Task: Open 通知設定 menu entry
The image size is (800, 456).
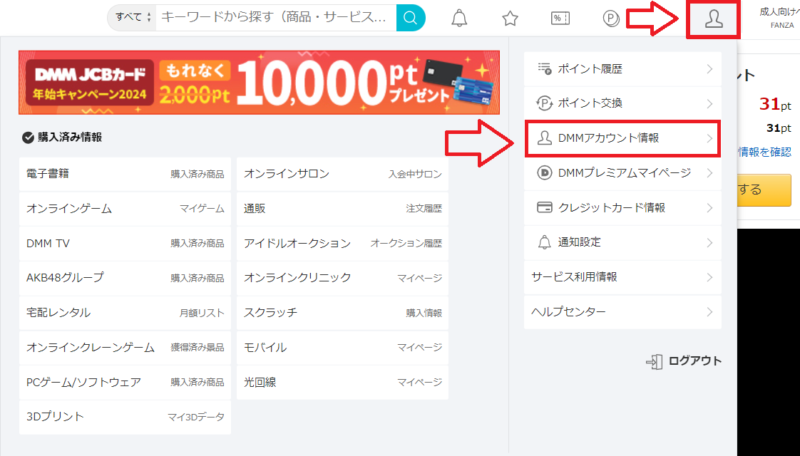Action: 622,242
